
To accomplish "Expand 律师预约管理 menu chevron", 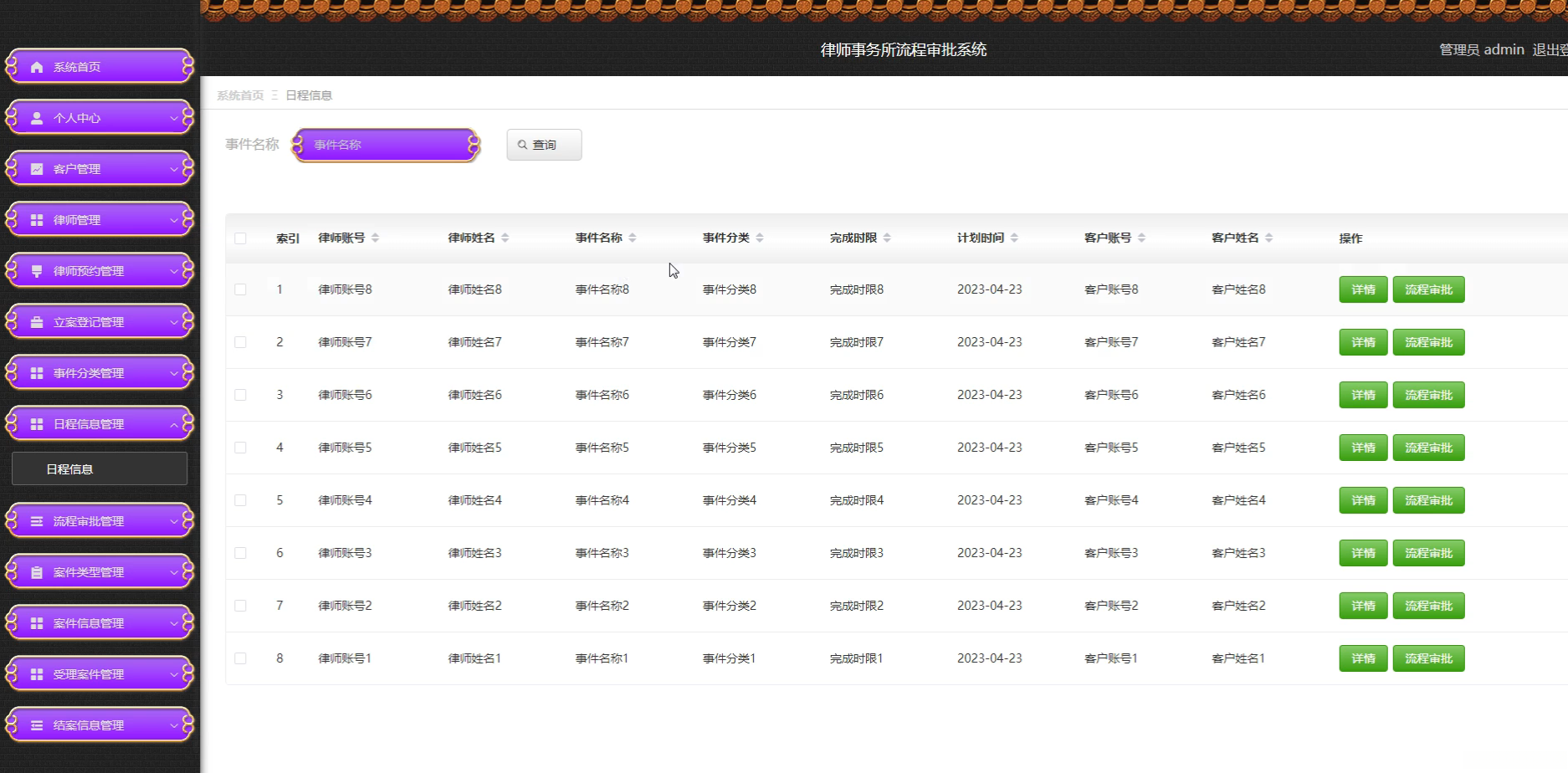I will [174, 271].
